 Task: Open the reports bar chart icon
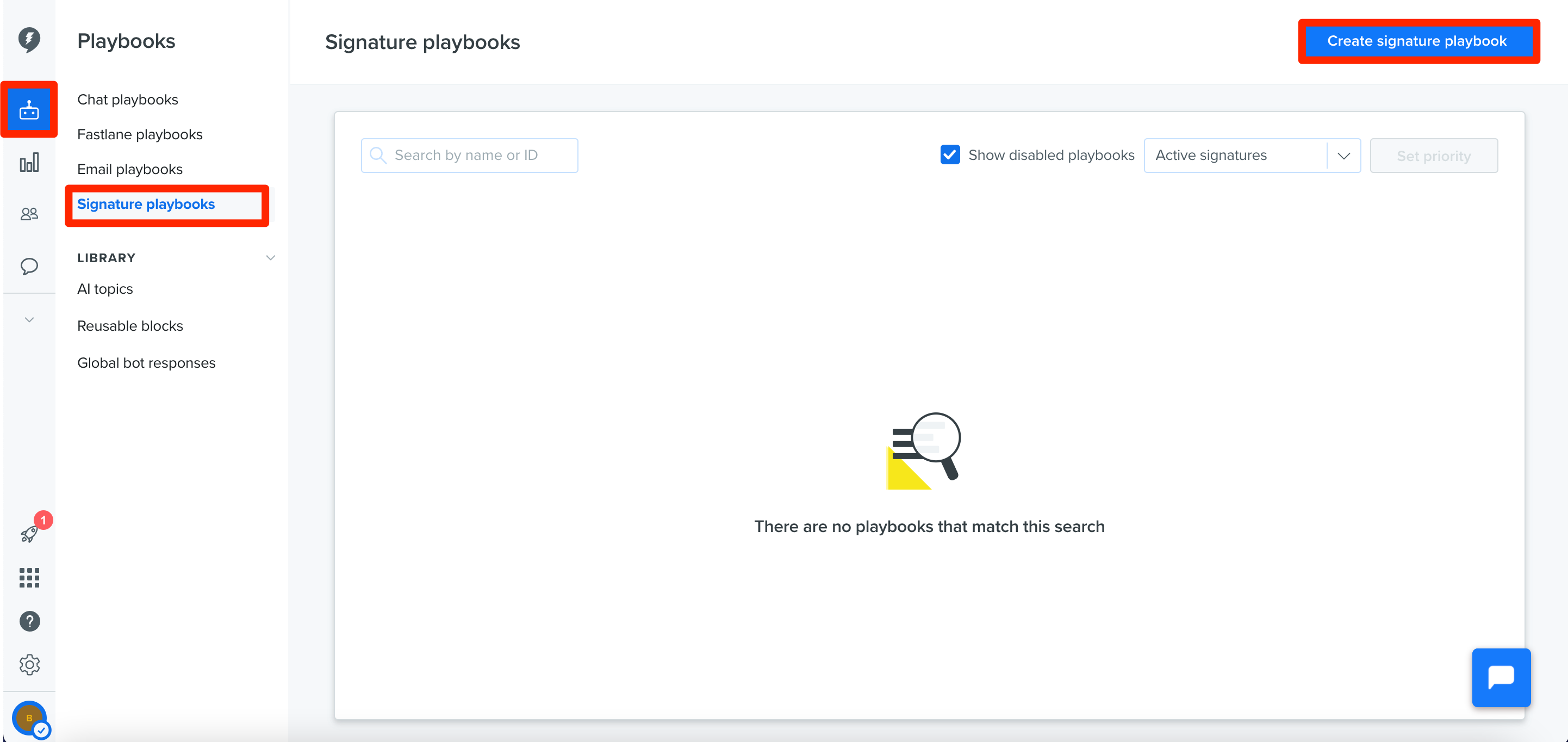[x=29, y=163]
